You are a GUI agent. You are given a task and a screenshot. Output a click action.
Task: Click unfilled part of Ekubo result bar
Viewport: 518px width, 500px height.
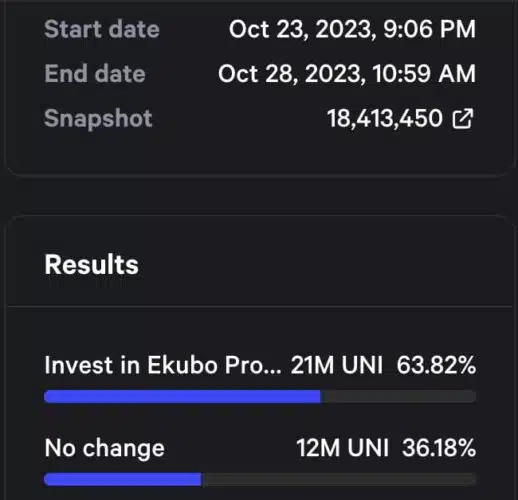[x=398, y=396]
